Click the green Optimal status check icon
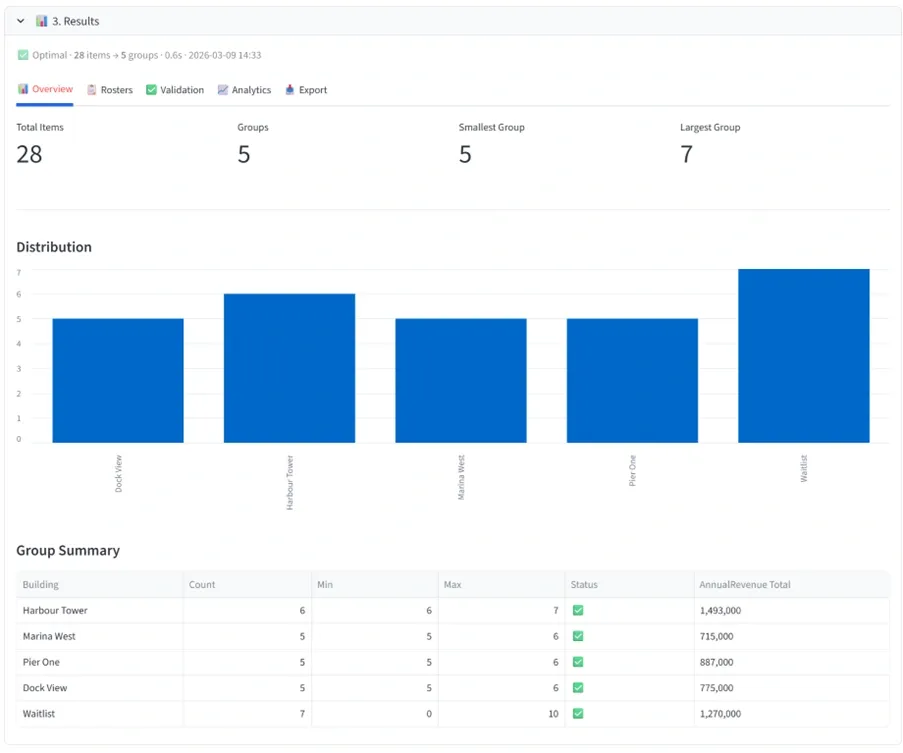Viewport: 903px width, 753px height. 23,55
